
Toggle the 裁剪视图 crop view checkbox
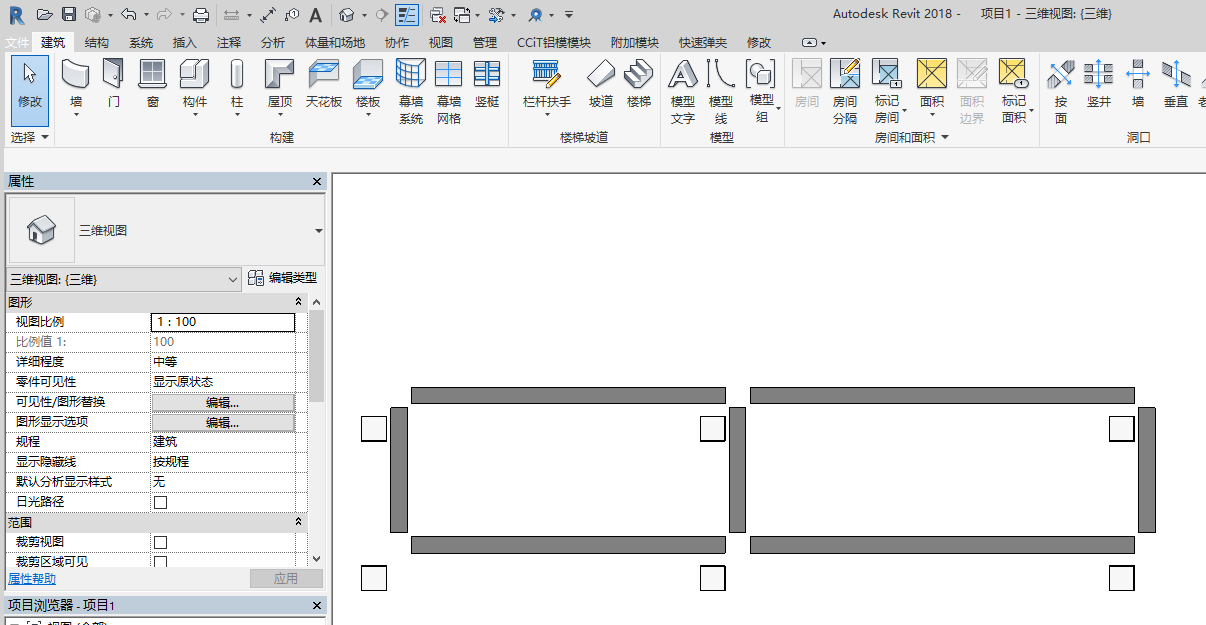[160, 542]
